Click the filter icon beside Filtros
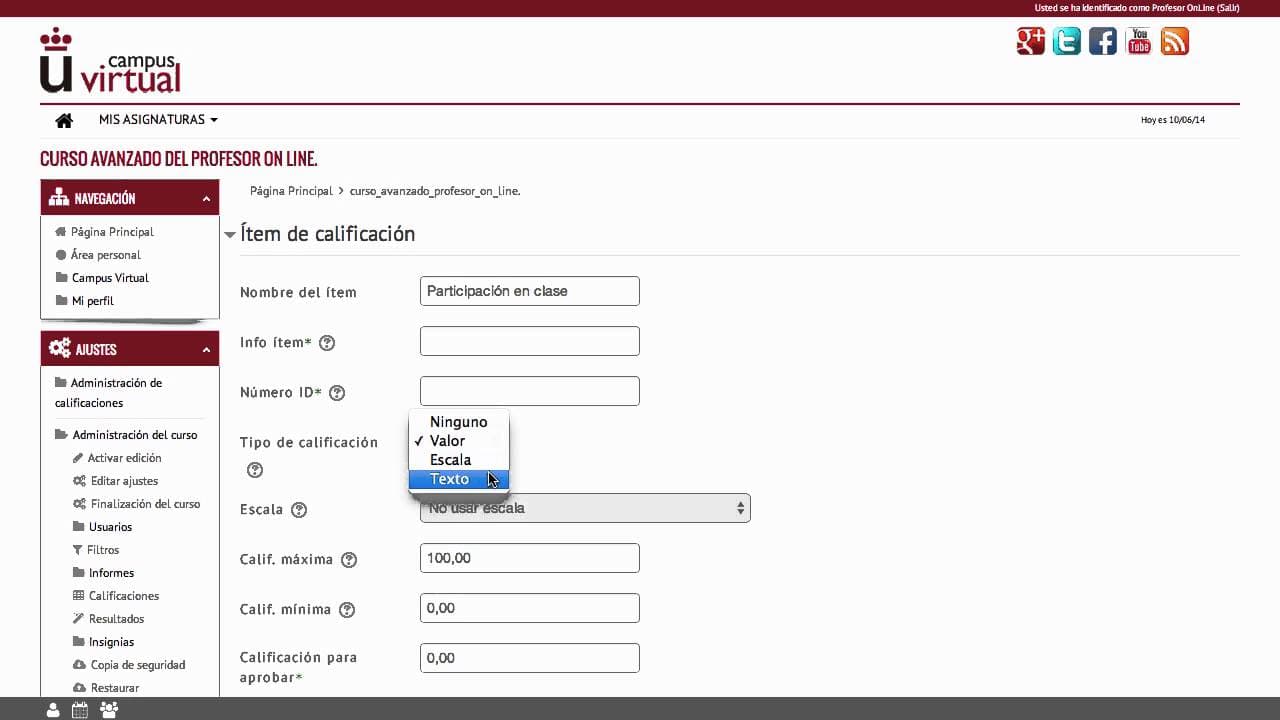The image size is (1280, 720). tap(78, 550)
